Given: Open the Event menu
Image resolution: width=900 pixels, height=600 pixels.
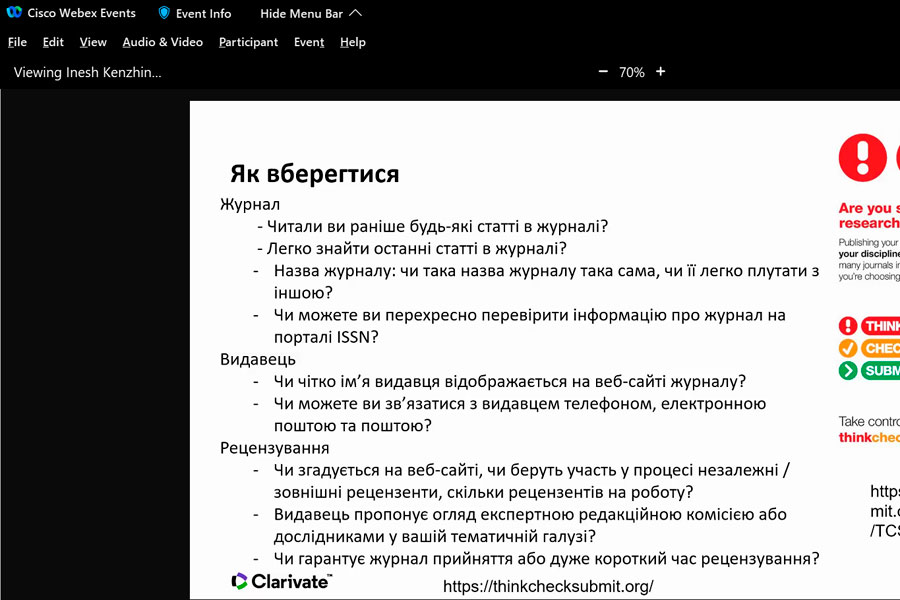Looking at the screenshot, I should click(309, 42).
